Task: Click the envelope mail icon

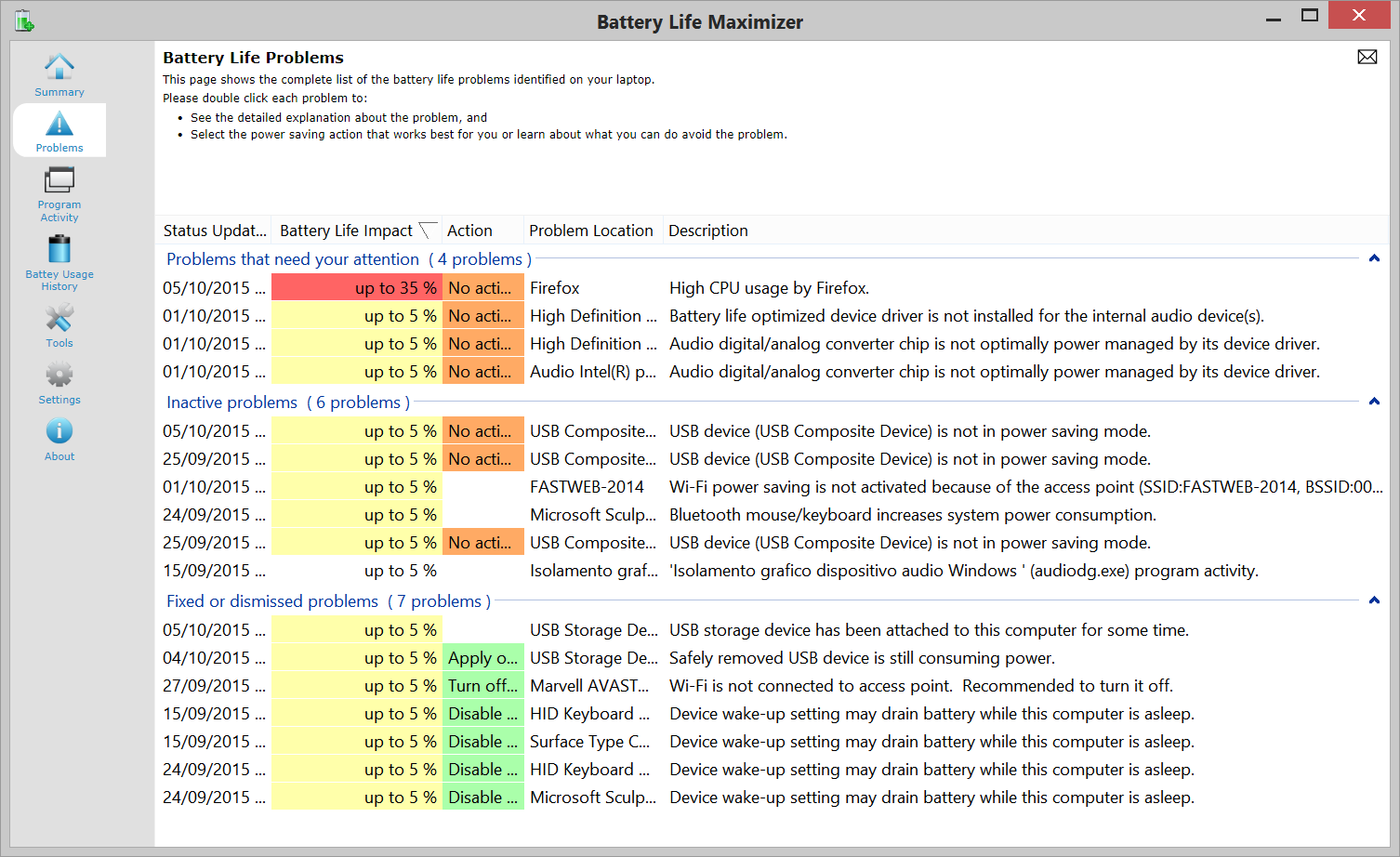Action: 1367,58
